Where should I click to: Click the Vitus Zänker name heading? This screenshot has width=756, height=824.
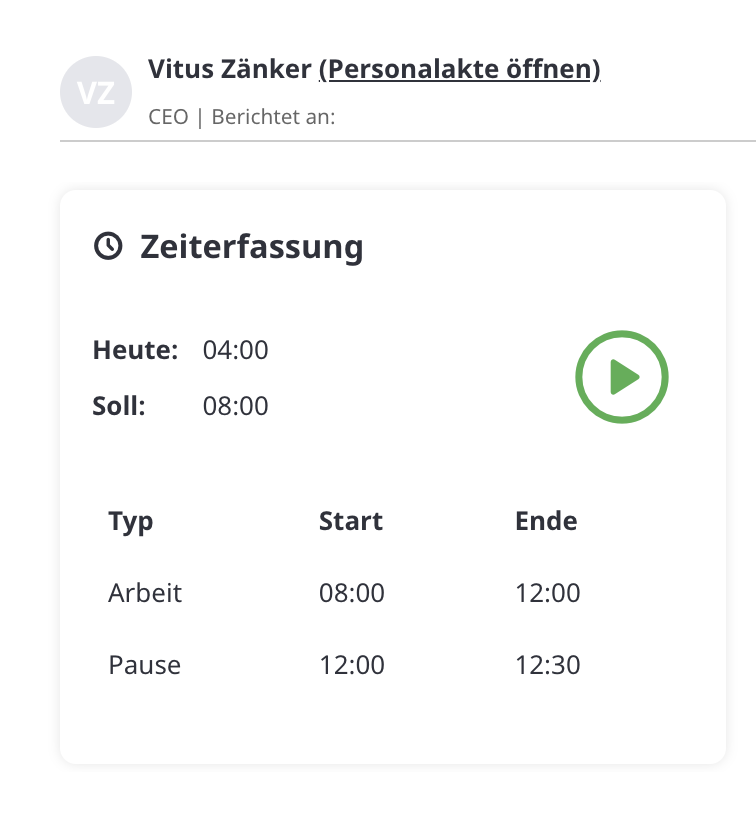[x=230, y=69]
